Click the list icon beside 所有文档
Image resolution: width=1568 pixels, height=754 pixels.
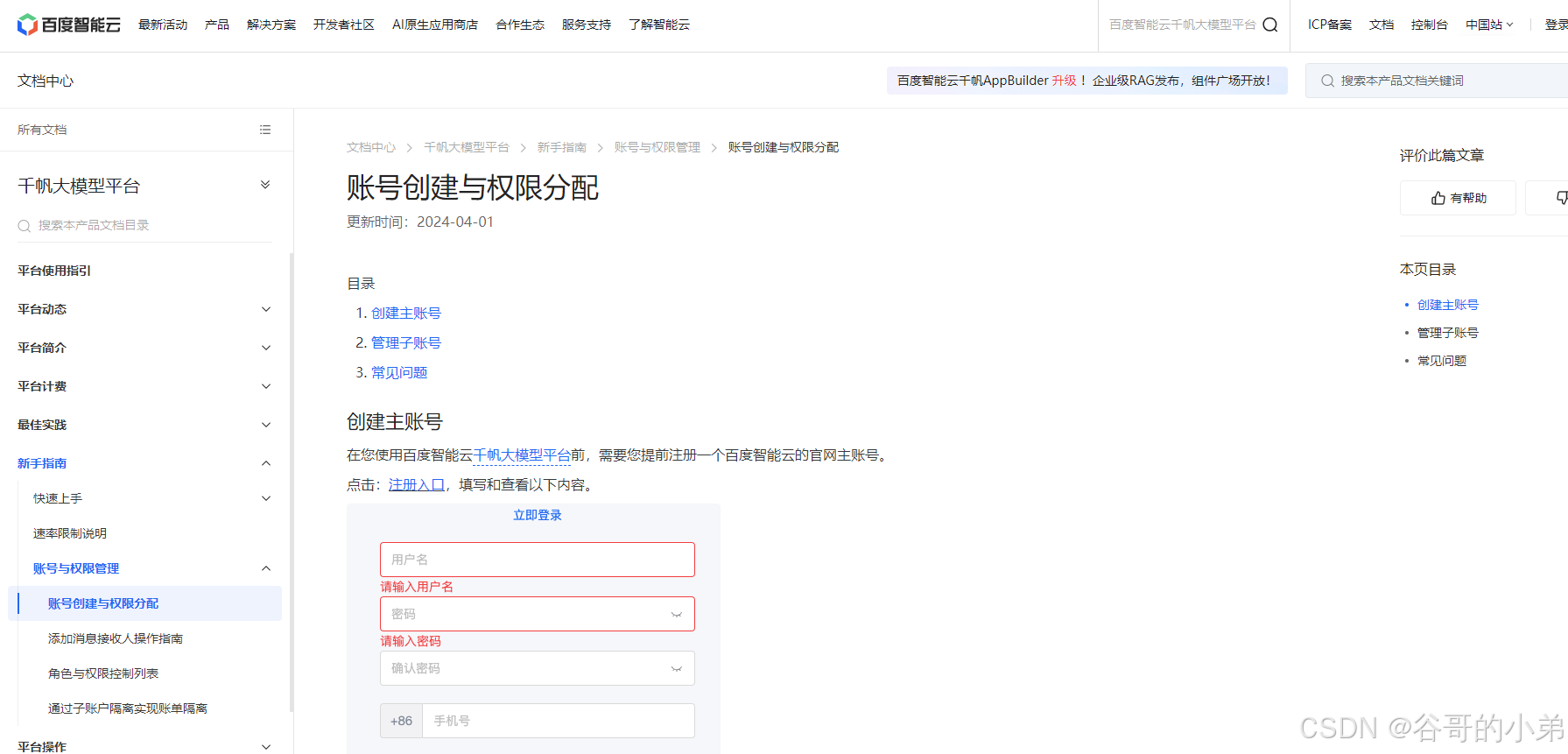click(265, 130)
